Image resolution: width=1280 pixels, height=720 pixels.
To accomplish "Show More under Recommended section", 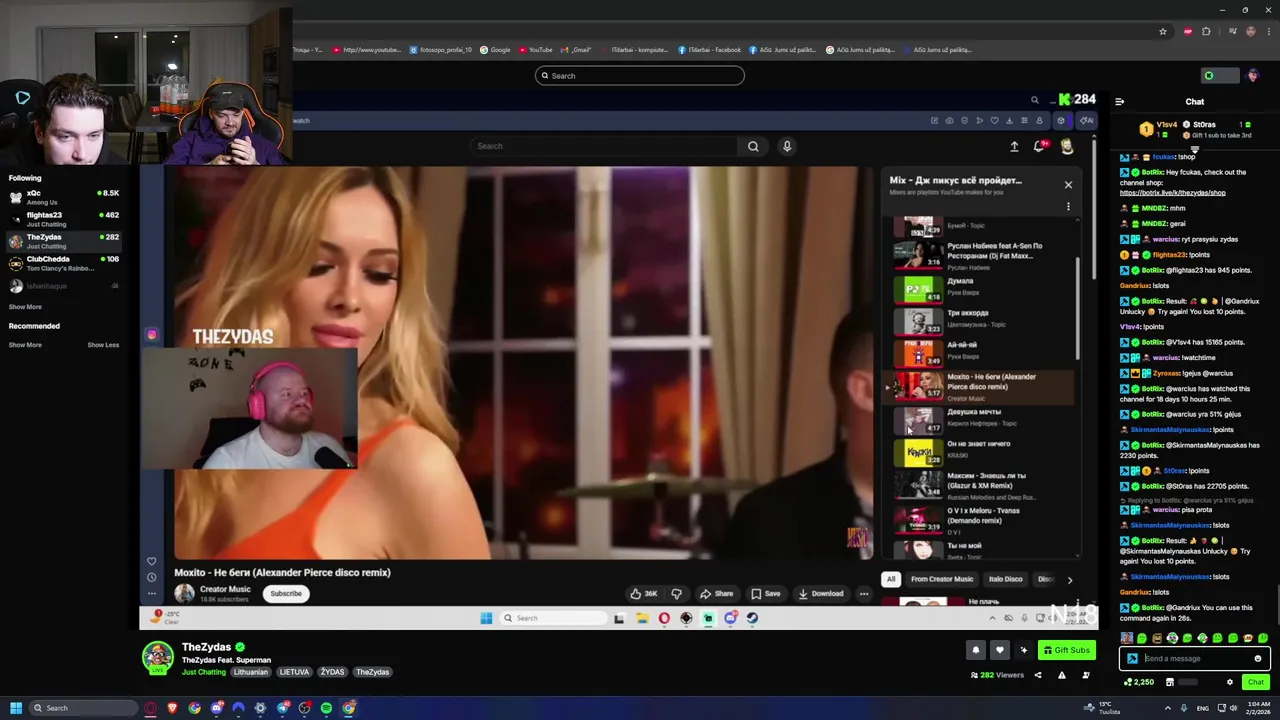I will [x=25, y=345].
